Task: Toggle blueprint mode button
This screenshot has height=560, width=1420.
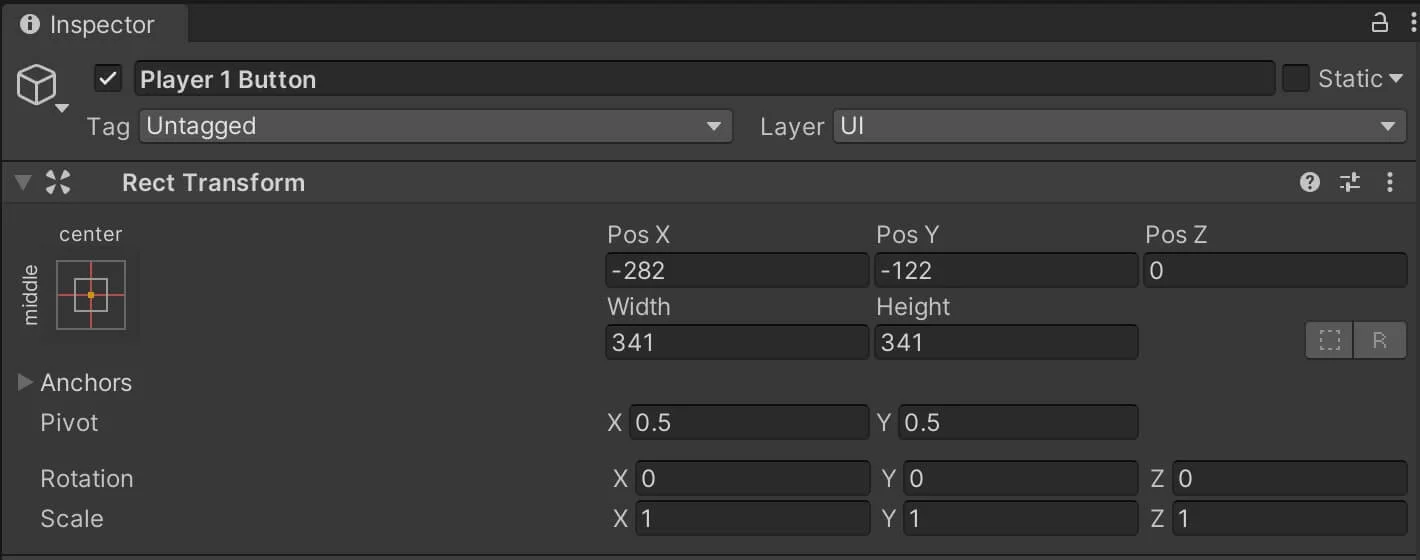Action: click(1330, 340)
